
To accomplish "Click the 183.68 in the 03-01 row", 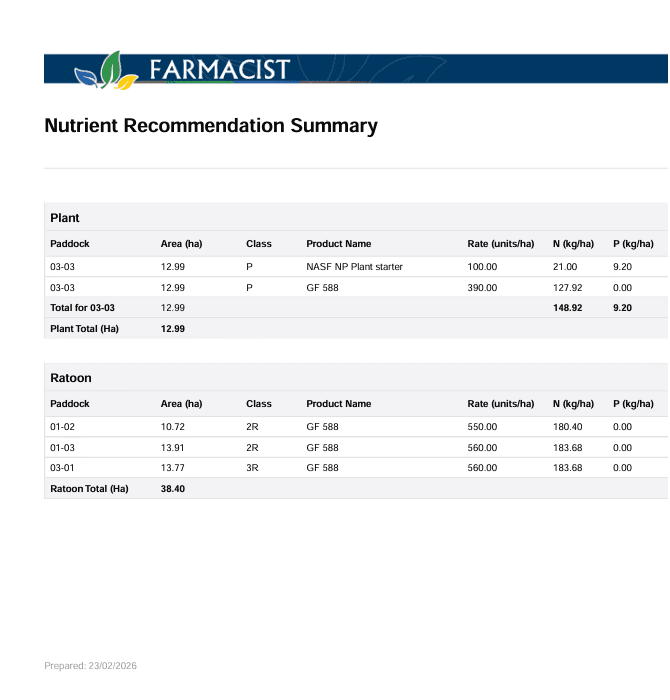I will click(x=570, y=468).
